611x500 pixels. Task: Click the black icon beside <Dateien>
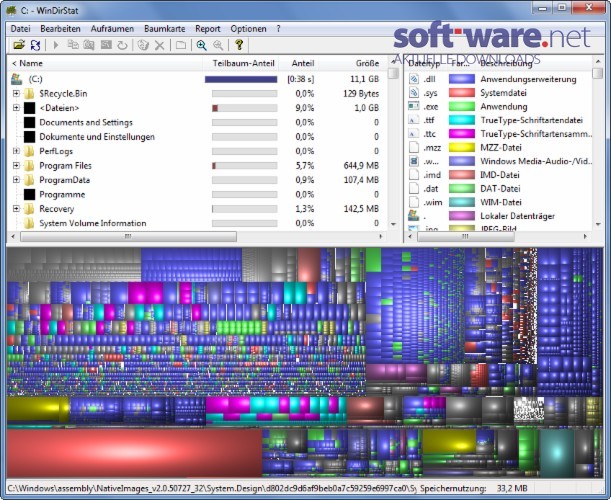point(30,108)
